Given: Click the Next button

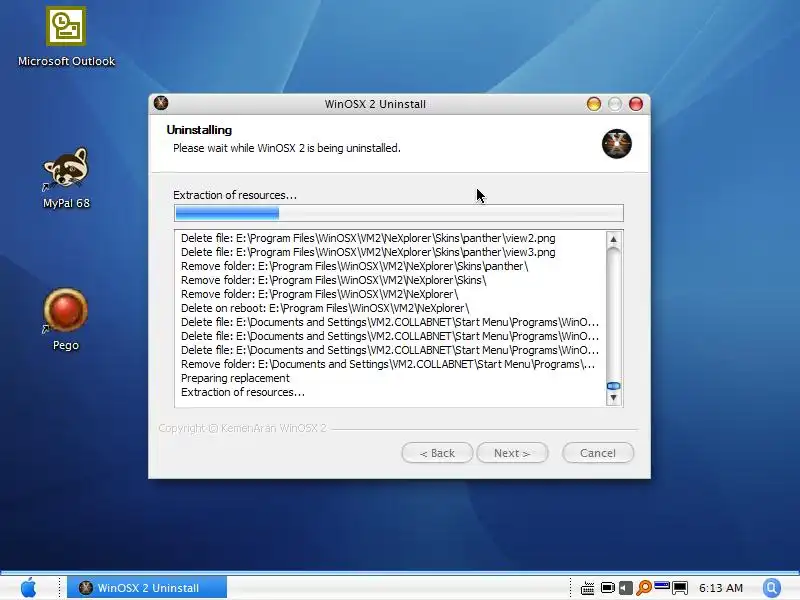Looking at the screenshot, I should pyautogui.click(x=512, y=453).
